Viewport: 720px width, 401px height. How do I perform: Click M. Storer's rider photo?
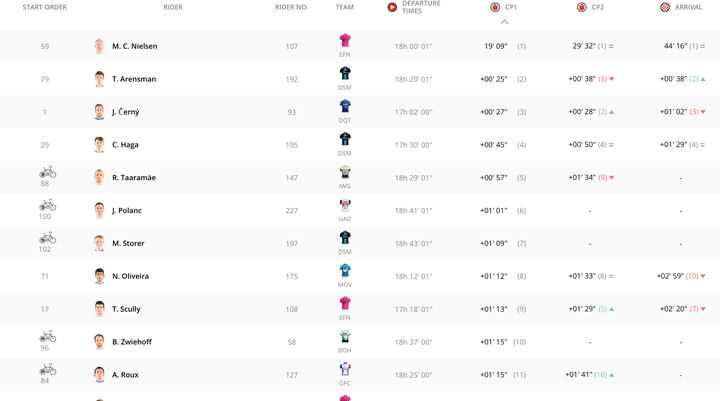(99, 243)
